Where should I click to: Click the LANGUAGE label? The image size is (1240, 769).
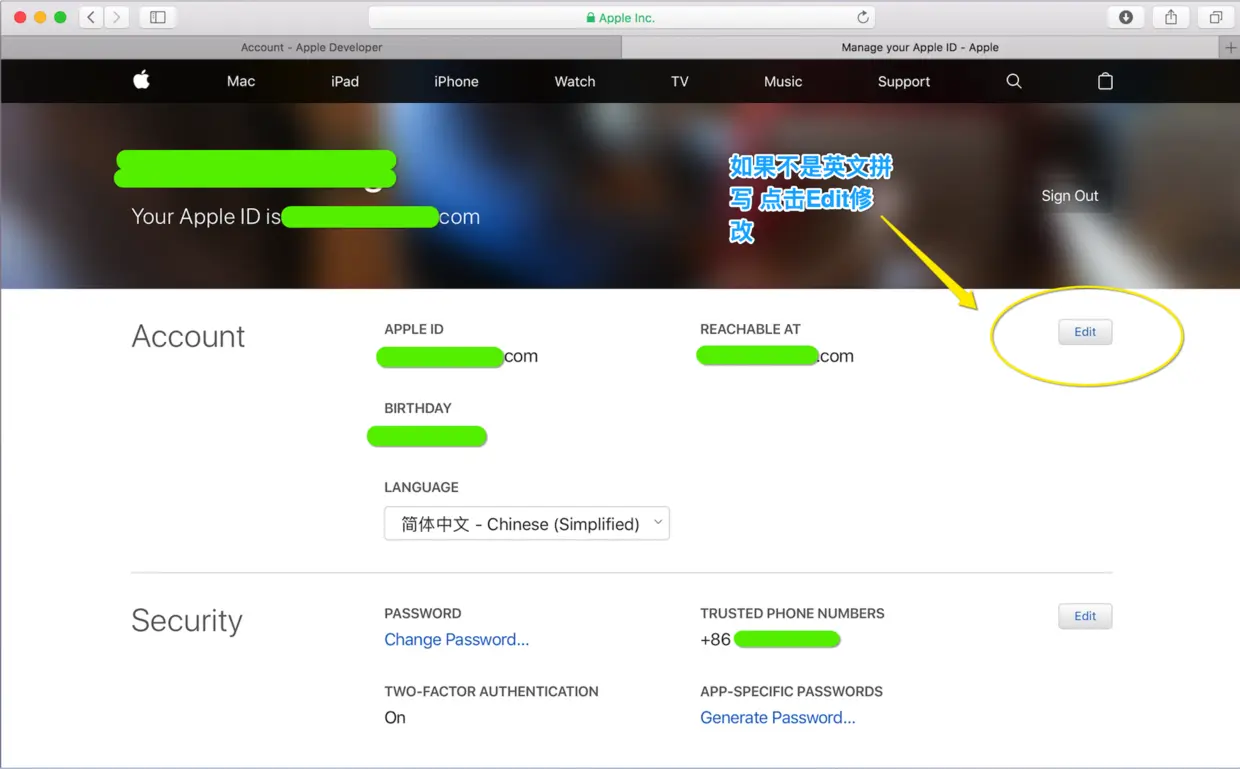pos(421,487)
